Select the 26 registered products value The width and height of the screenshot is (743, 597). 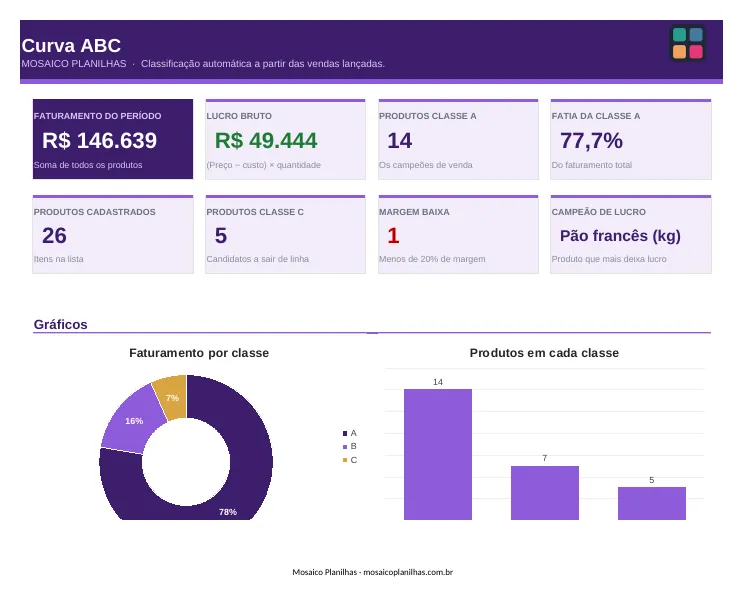pos(54,236)
